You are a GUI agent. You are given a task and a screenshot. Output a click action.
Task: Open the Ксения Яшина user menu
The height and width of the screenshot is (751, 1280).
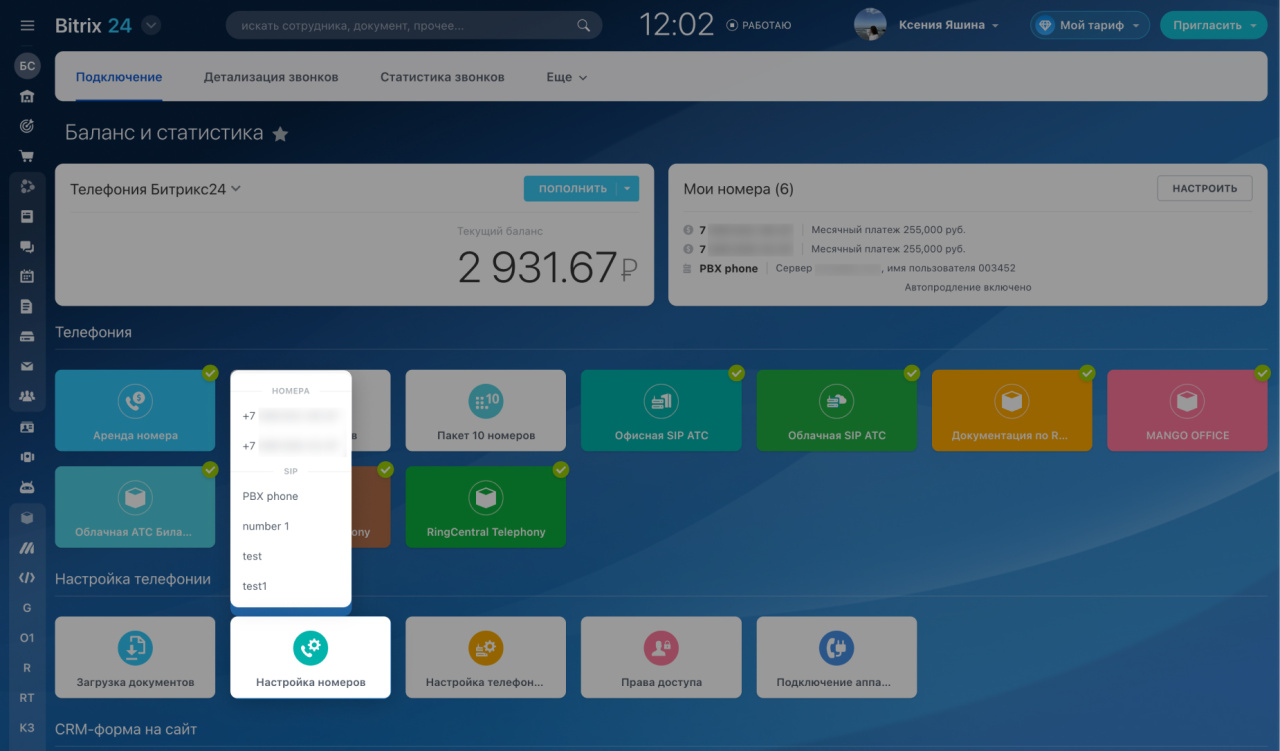pyautogui.click(x=949, y=25)
